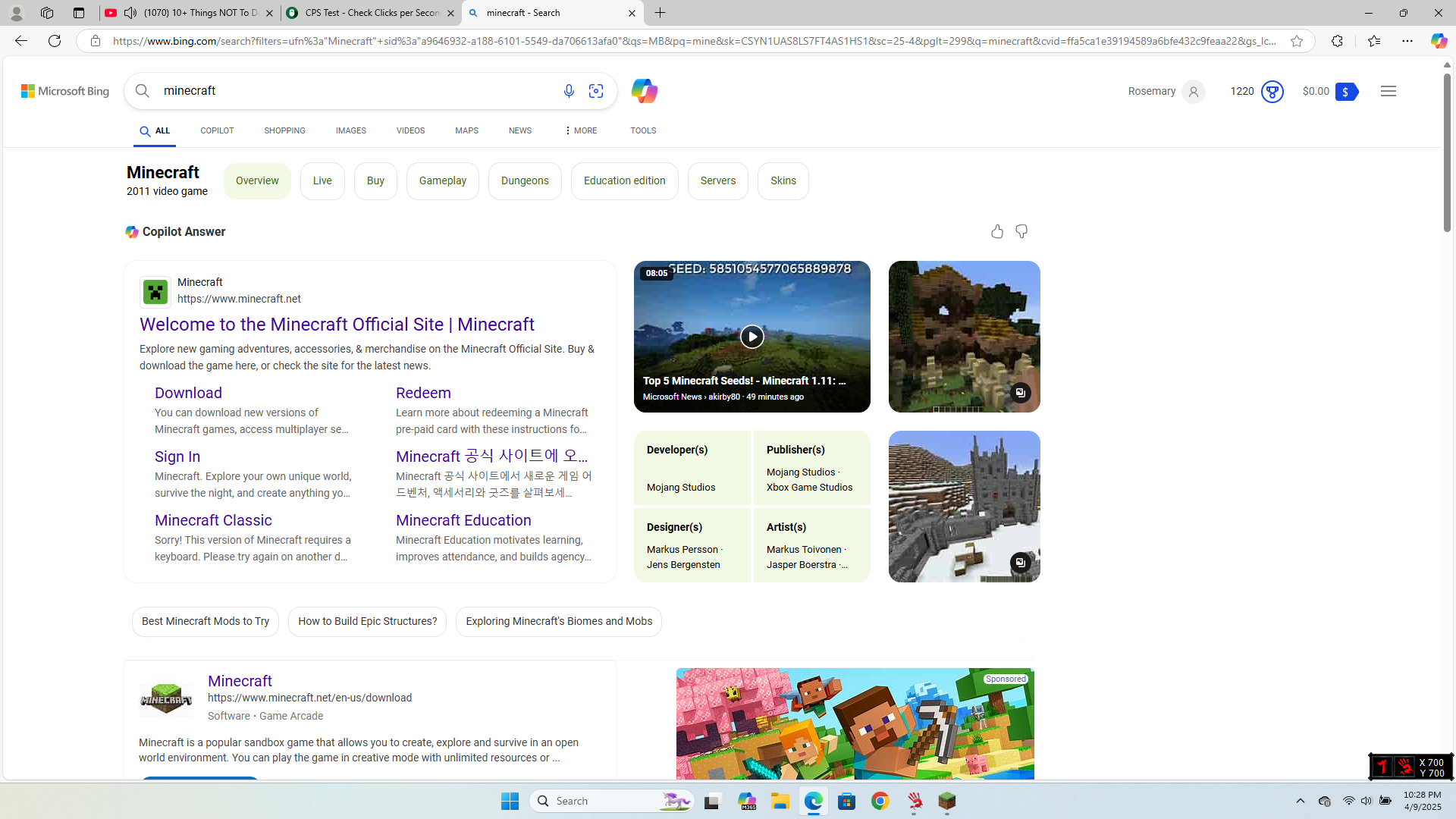Open the Copilot sidebar in Edge
Image resolution: width=1456 pixels, height=819 pixels.
click(1439, 41)
